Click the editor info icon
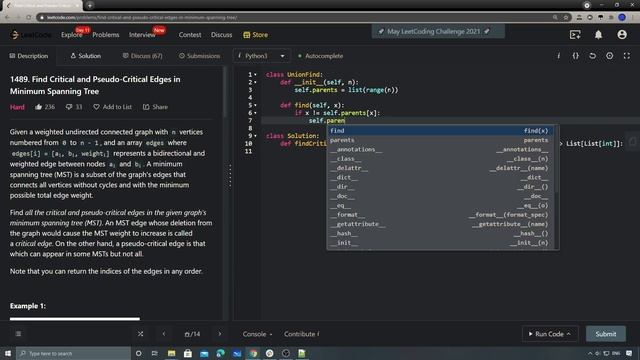 [x=558, y=56]
